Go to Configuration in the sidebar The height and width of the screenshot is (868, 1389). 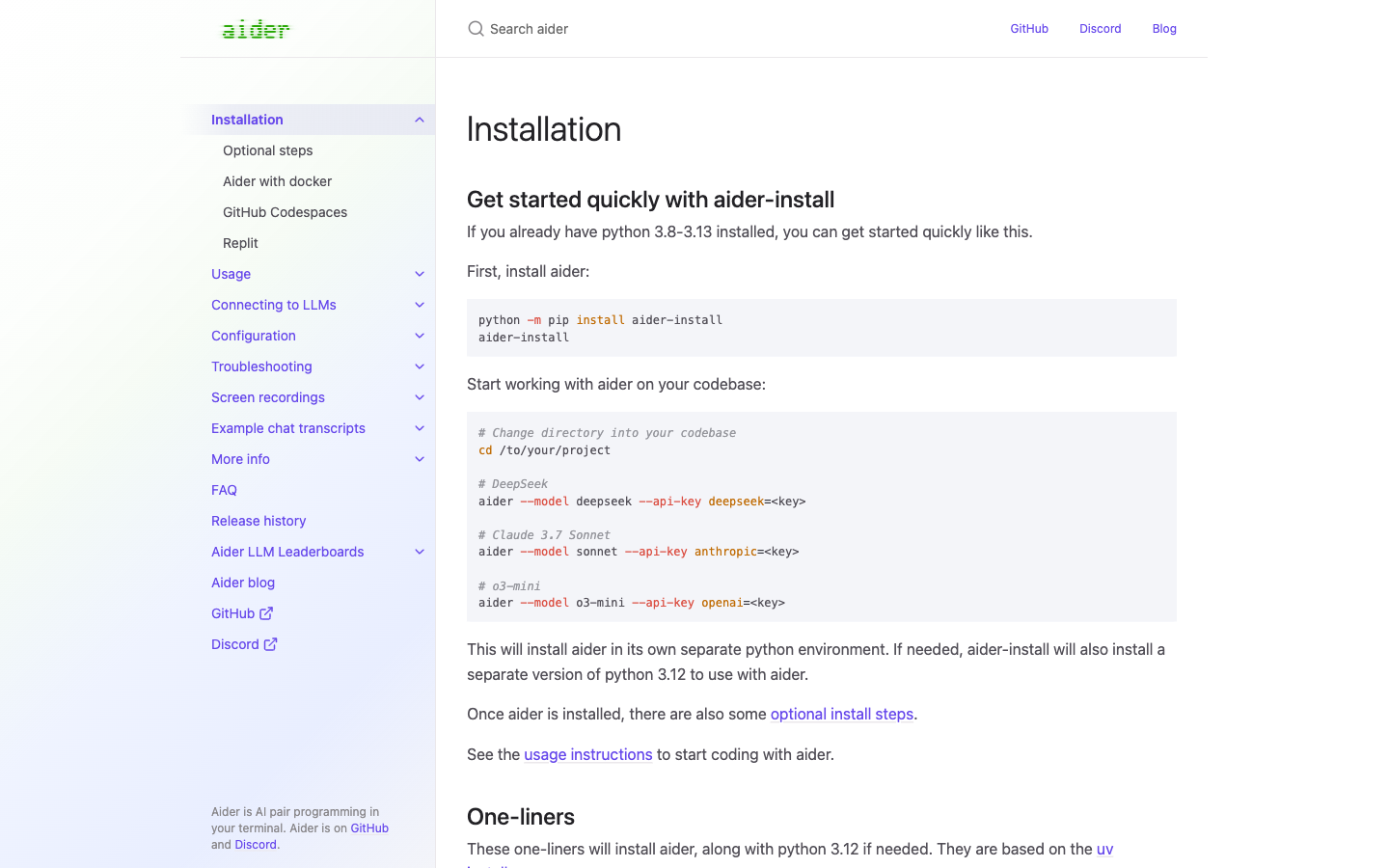coord(254,336)
